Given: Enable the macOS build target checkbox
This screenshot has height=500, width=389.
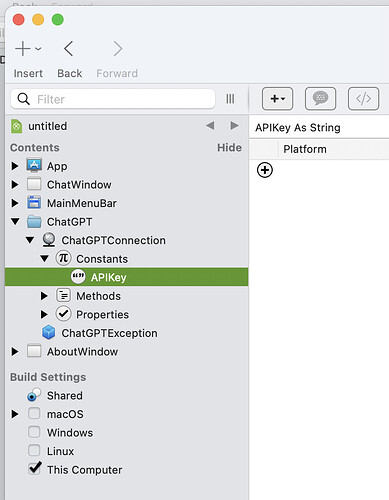Looking at the screenshot, I should pyautogui.click(x=34, y=414).
